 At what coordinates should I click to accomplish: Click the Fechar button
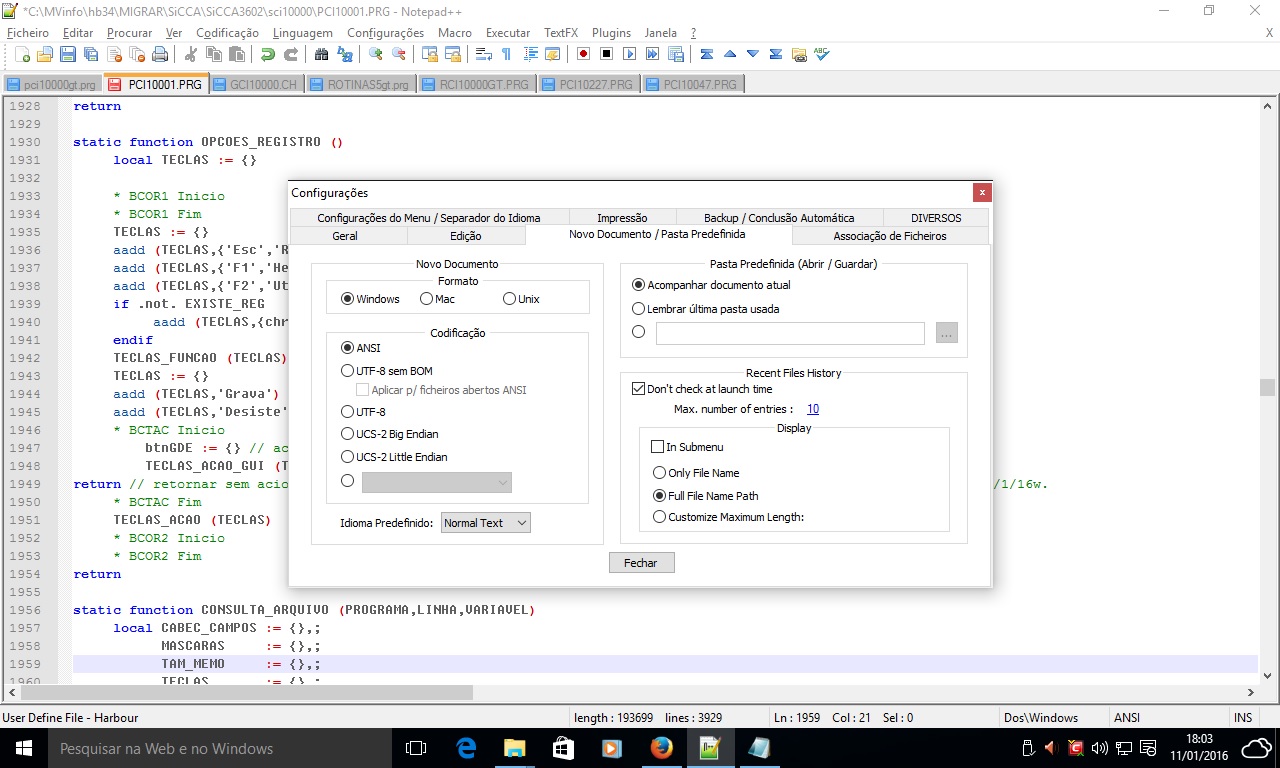click(641, 563)
